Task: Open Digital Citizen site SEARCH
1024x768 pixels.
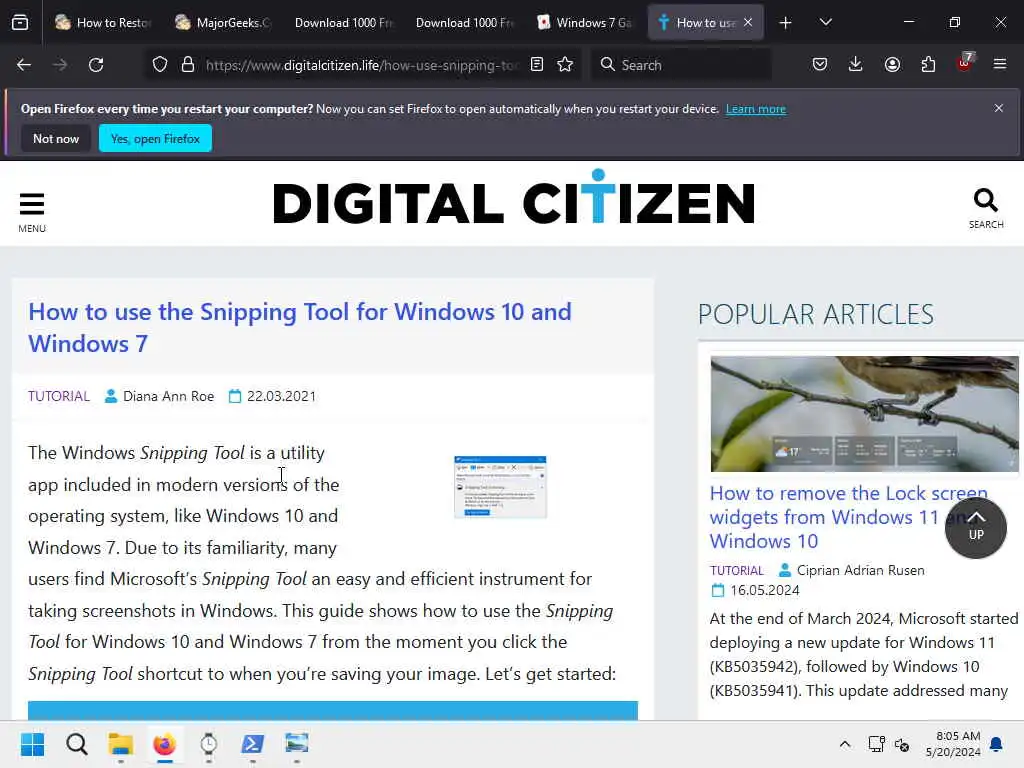Action: point(985,209)
